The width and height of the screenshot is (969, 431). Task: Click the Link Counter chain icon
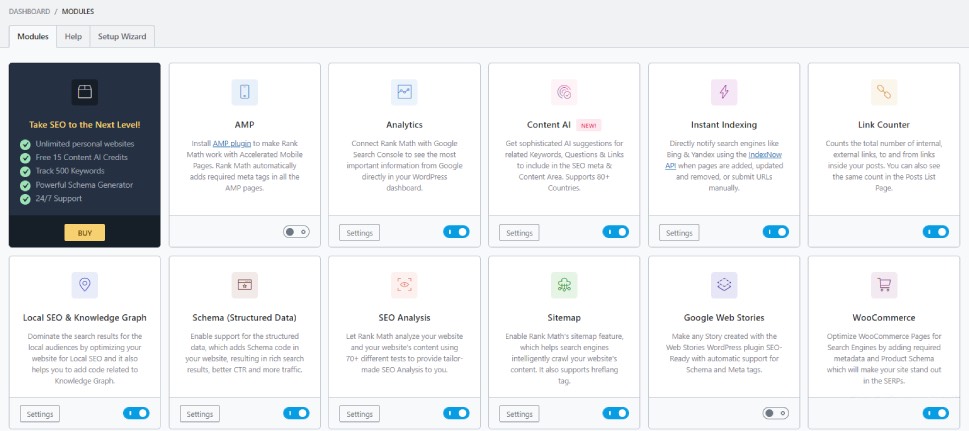(884, 92)
